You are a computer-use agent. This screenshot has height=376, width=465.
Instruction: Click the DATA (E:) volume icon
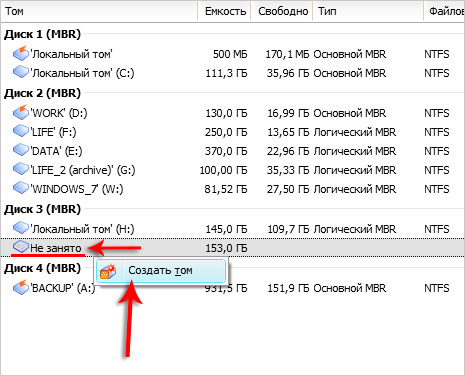click(21, 150)
